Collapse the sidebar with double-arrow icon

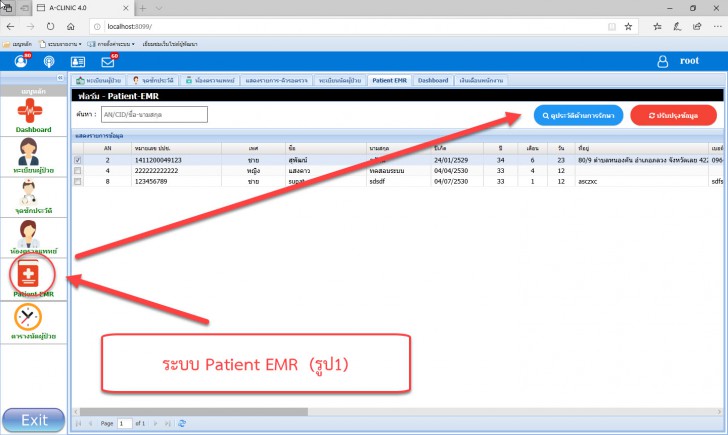coord(60,78)
